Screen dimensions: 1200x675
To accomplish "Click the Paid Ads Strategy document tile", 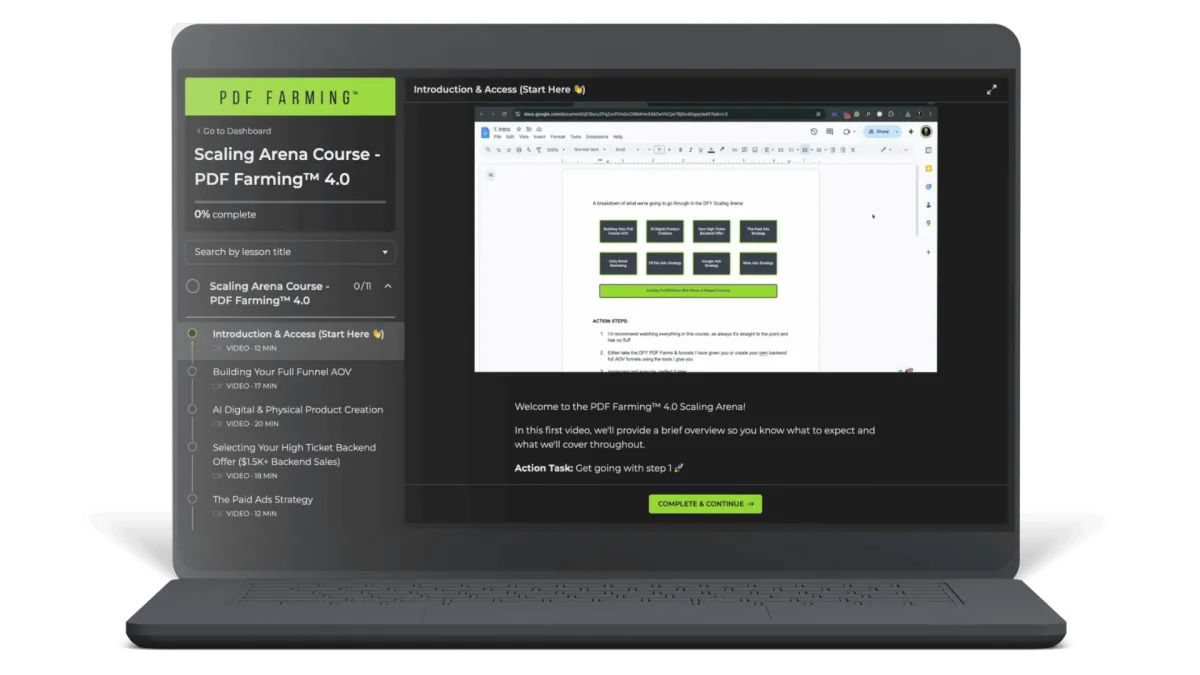I will coord(758,231).
